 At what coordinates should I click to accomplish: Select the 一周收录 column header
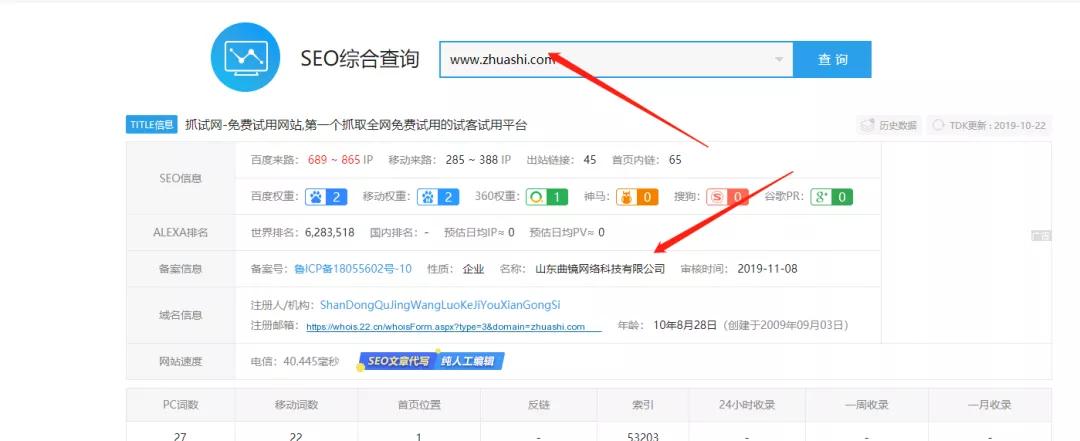866,405
